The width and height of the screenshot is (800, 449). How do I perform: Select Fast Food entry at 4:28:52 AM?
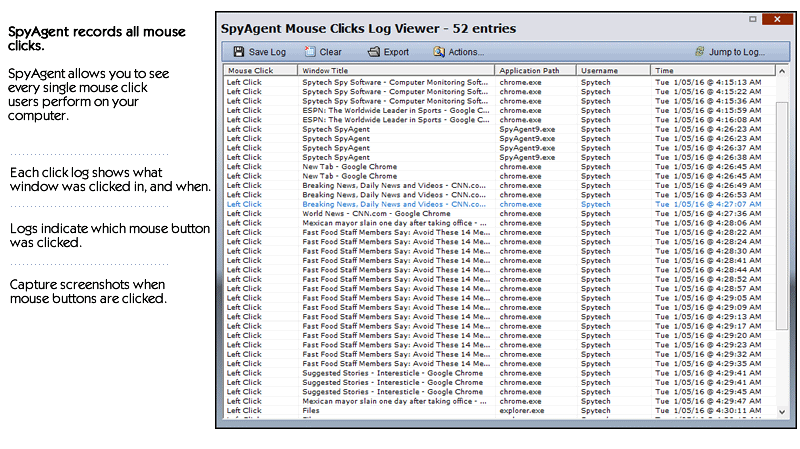[x=499, y=279]
